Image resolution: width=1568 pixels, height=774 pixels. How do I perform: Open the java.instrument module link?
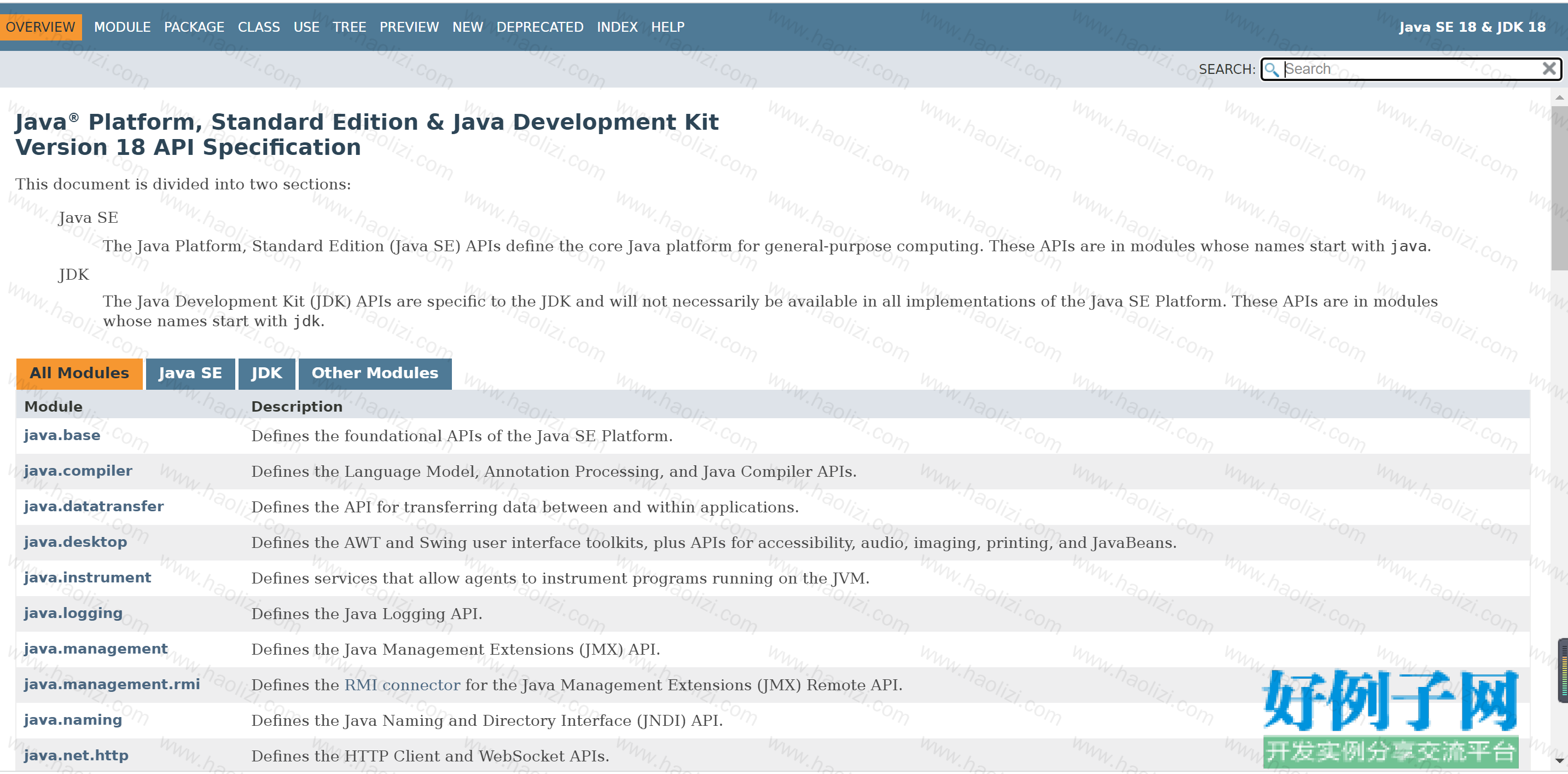tap(88, 577)
